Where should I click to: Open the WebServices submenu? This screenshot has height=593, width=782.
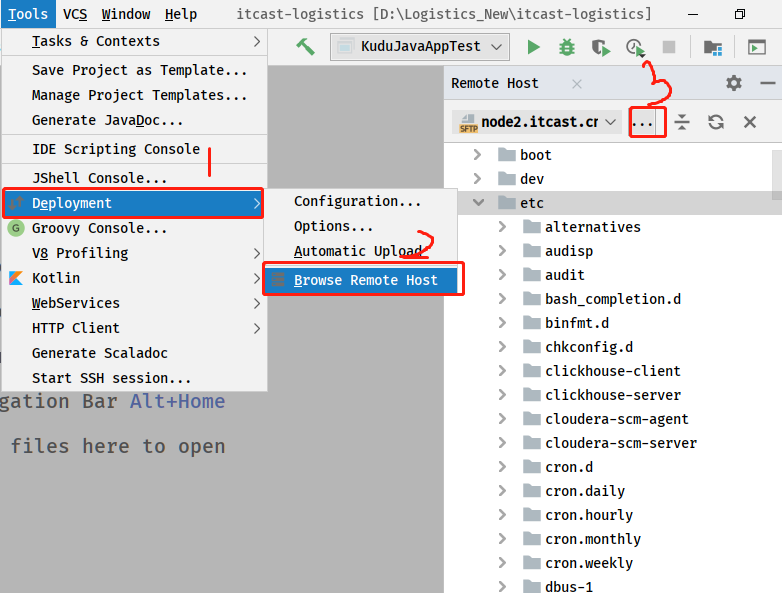click(135, 303)
